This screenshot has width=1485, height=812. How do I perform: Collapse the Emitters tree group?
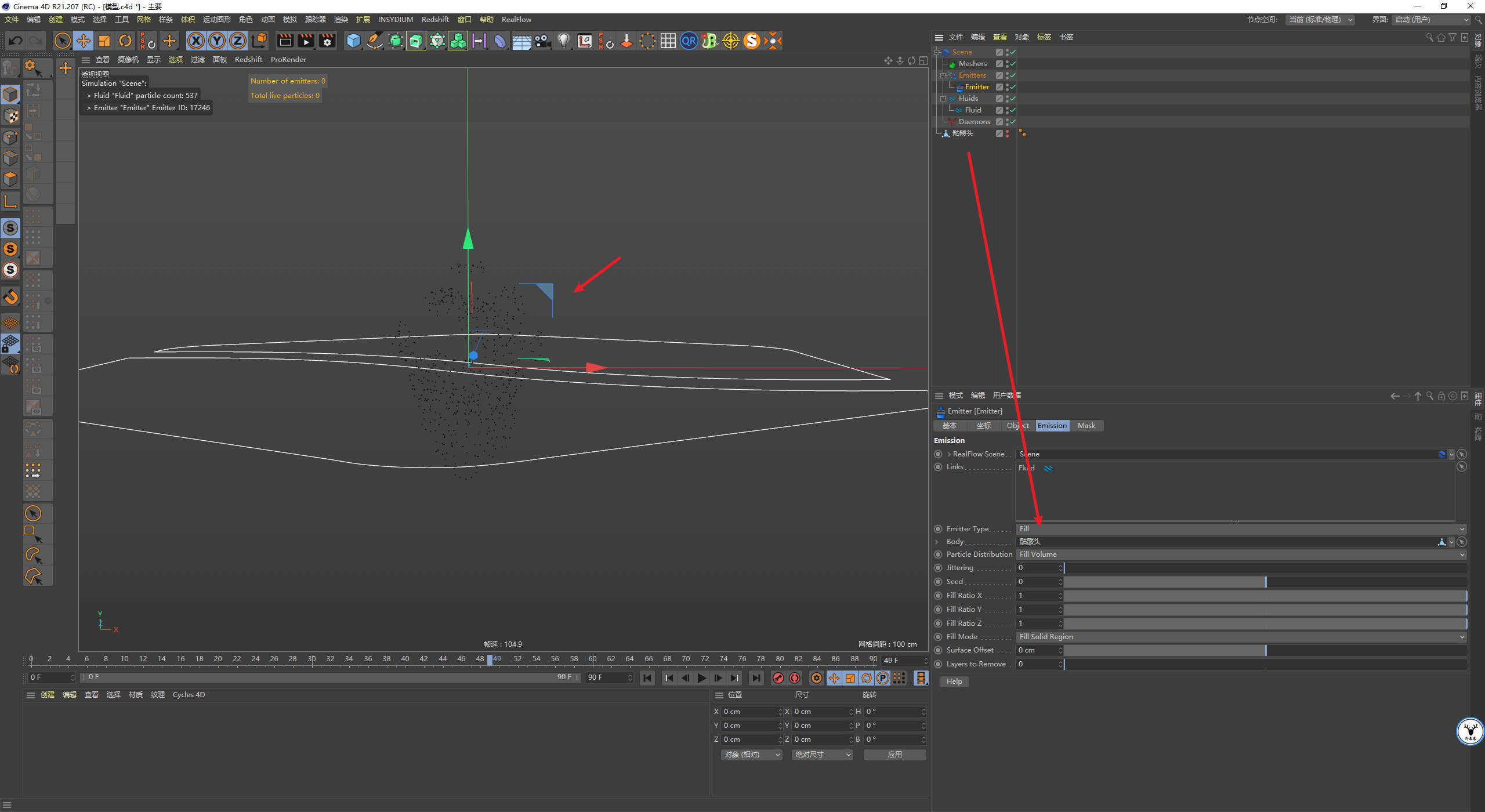coord(943,75)
